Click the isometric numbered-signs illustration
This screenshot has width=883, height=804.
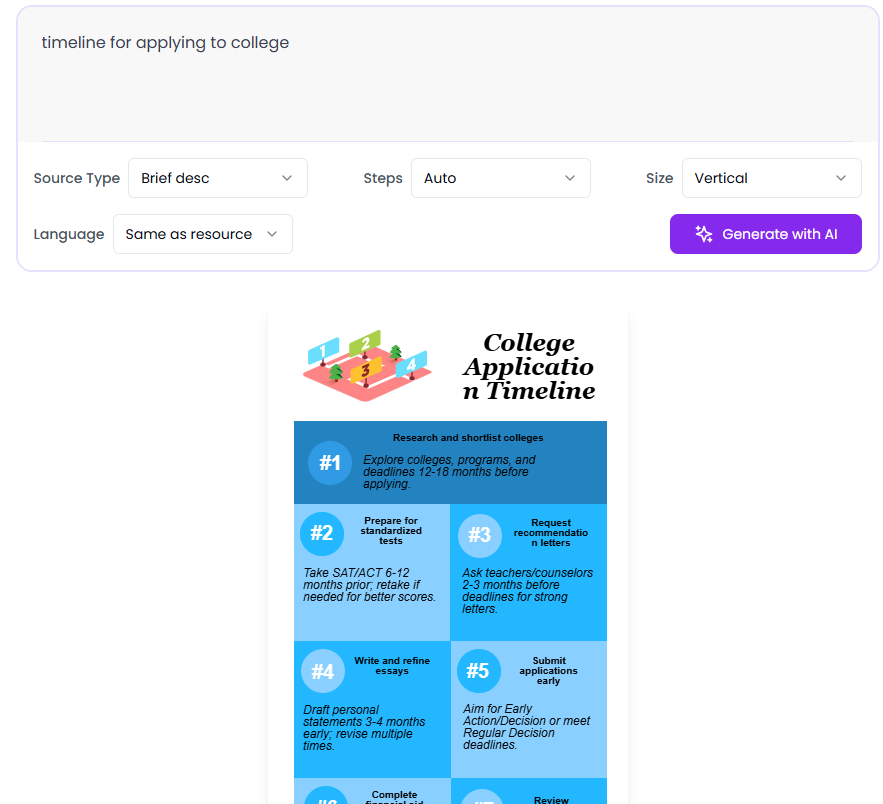(x=367, y=365)
